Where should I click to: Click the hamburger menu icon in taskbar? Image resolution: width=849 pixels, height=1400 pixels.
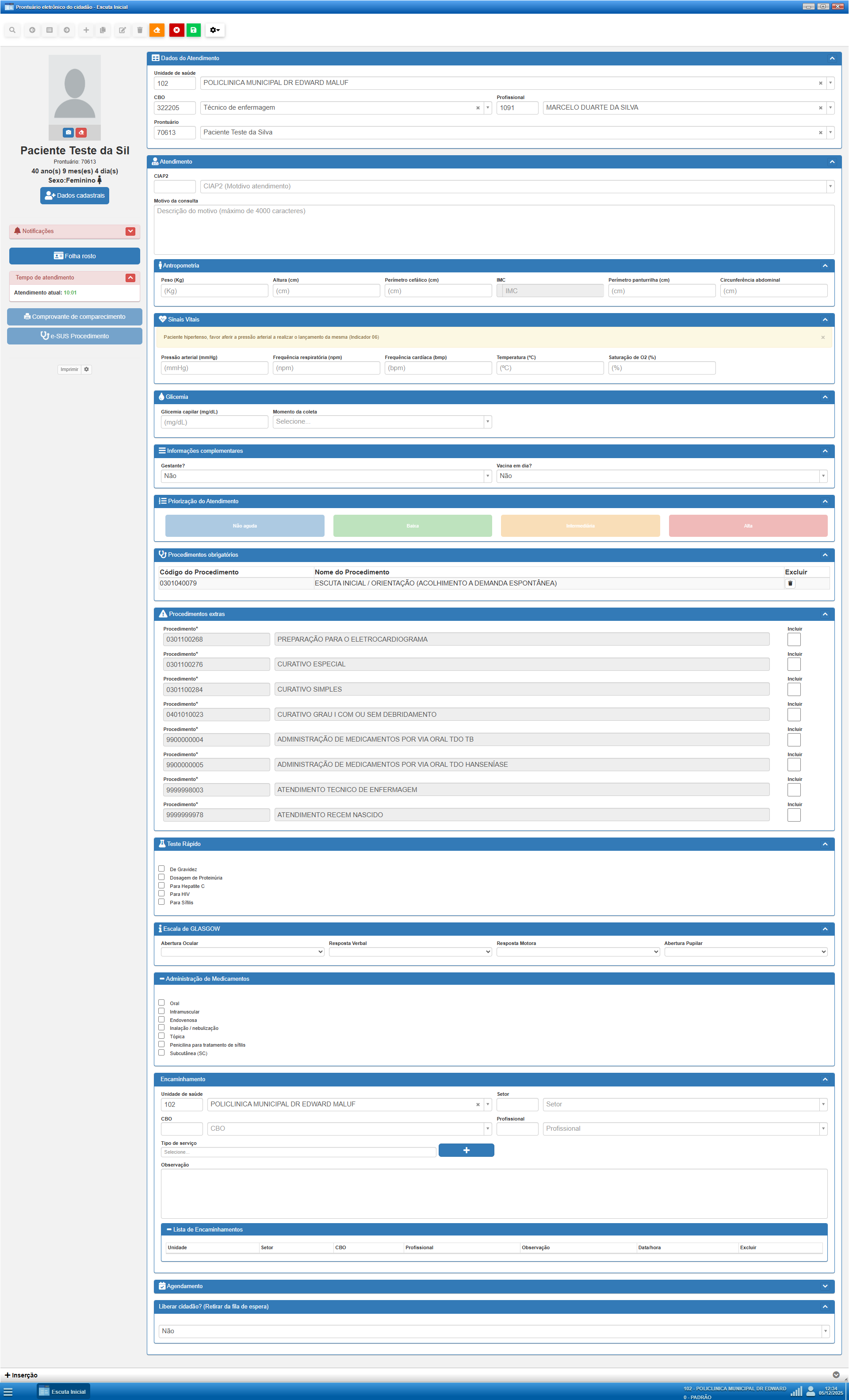[x=8, y=1392]
